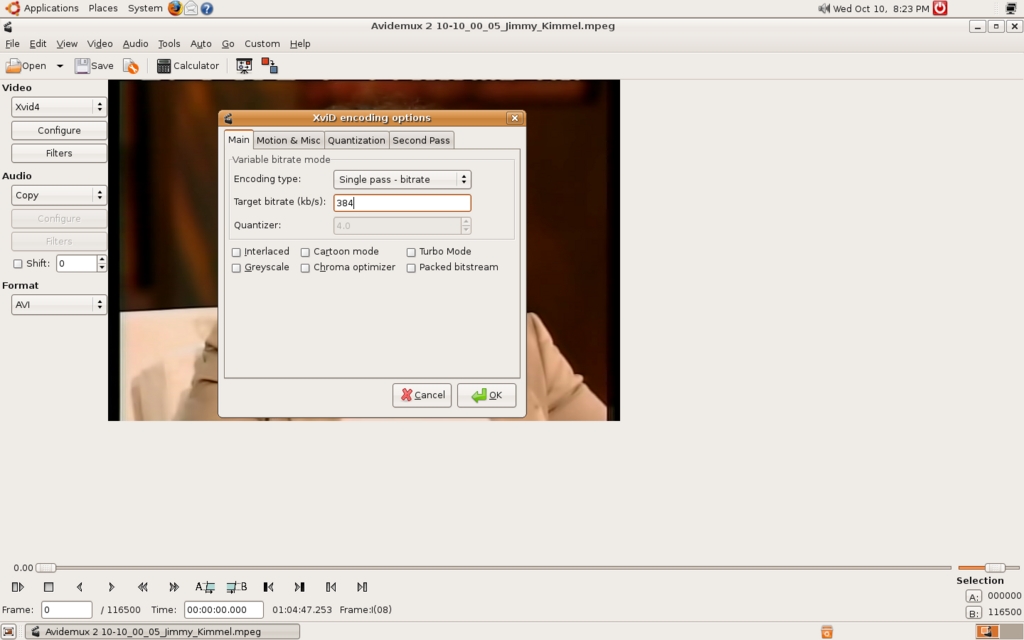Screen dimensions: 1024x640
Task: Expand the Xvid4 video codec dropdown
Action: (x=58, y=107)
